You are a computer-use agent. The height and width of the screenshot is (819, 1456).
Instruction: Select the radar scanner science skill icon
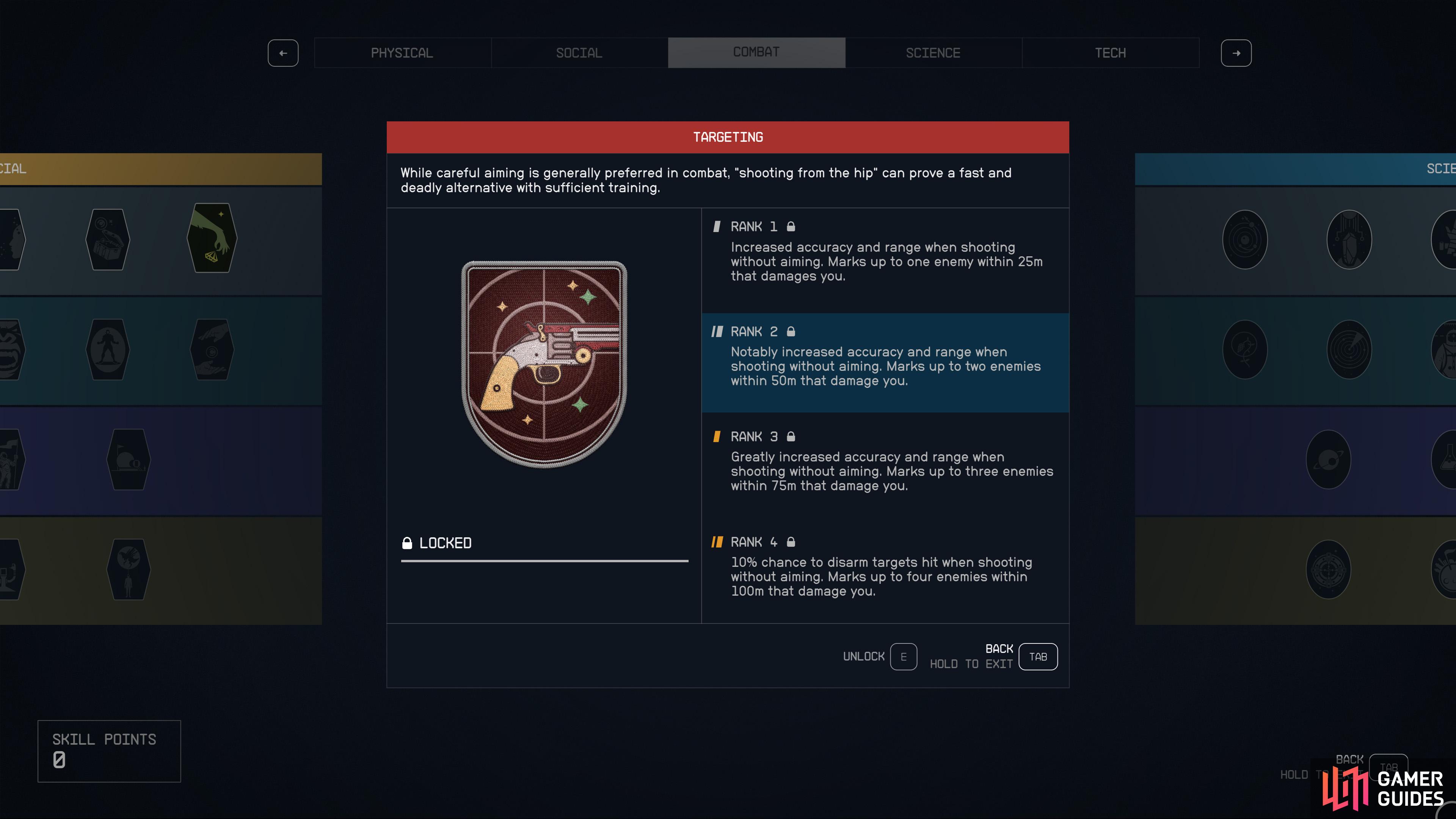[1349, 349]
